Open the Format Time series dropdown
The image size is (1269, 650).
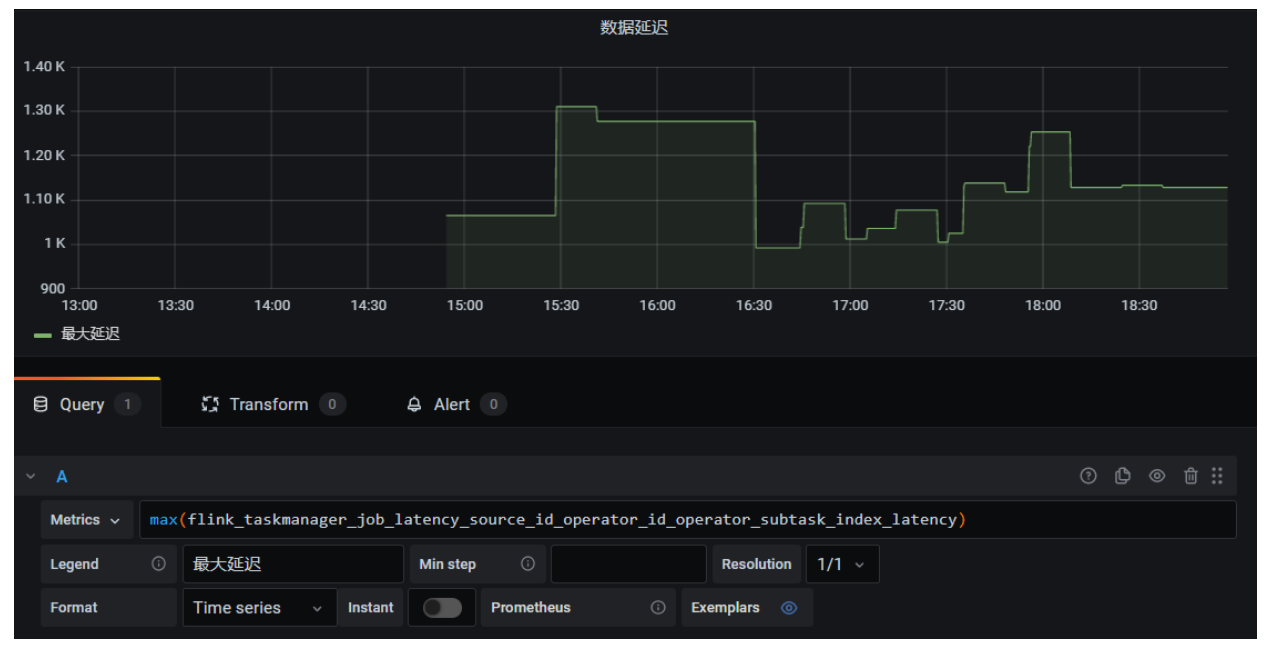tap(258, 607)
